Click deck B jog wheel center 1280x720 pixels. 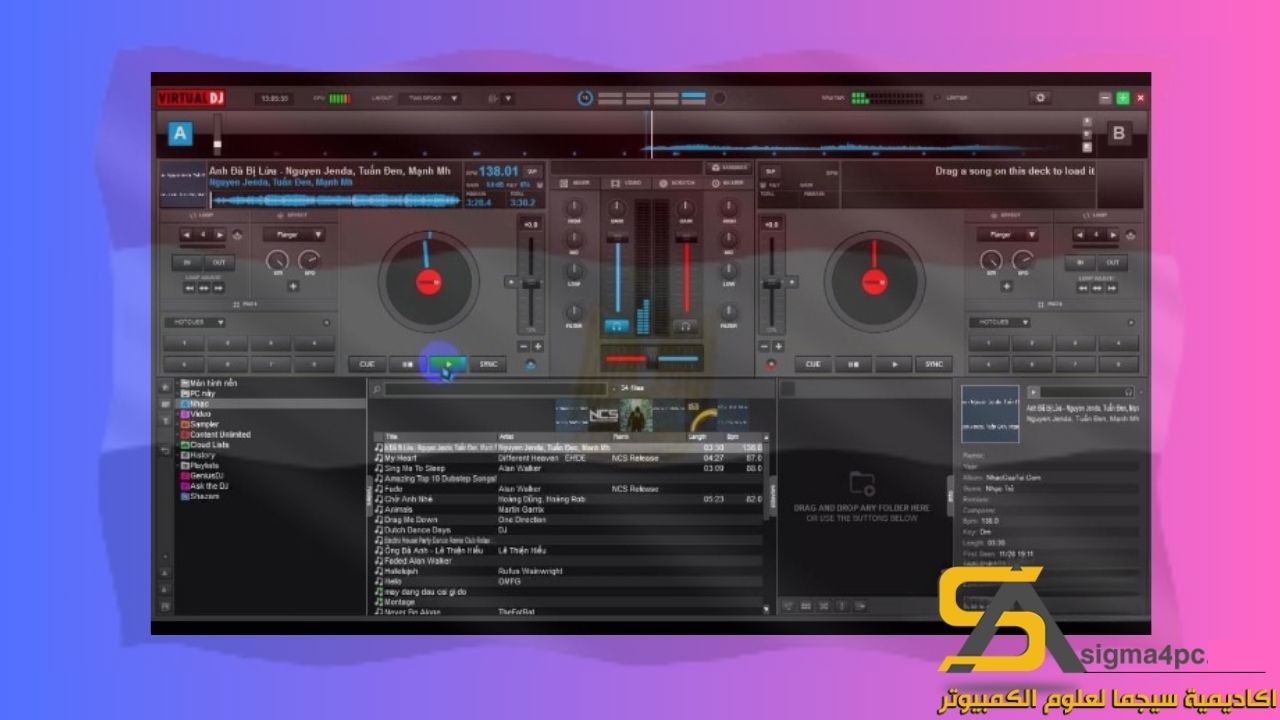tap(873, 283)
